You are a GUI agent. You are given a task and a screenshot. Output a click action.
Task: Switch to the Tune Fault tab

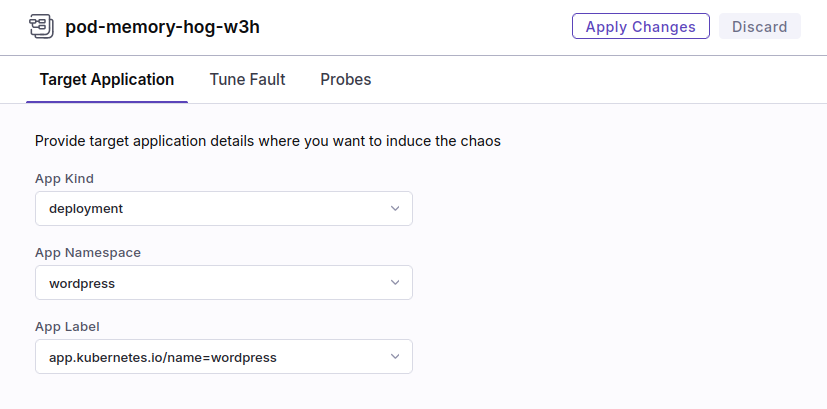pos(247,80)
